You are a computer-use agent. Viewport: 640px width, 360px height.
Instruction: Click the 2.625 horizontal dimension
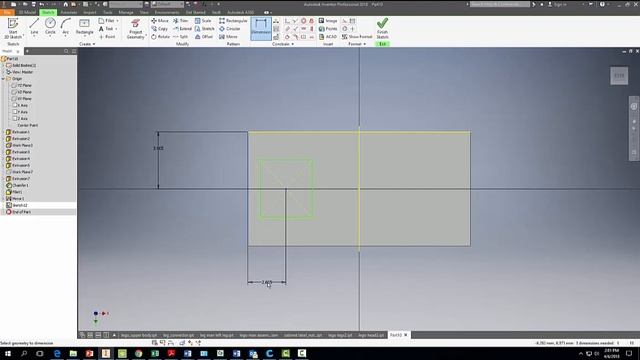click(x=267, y=282)
